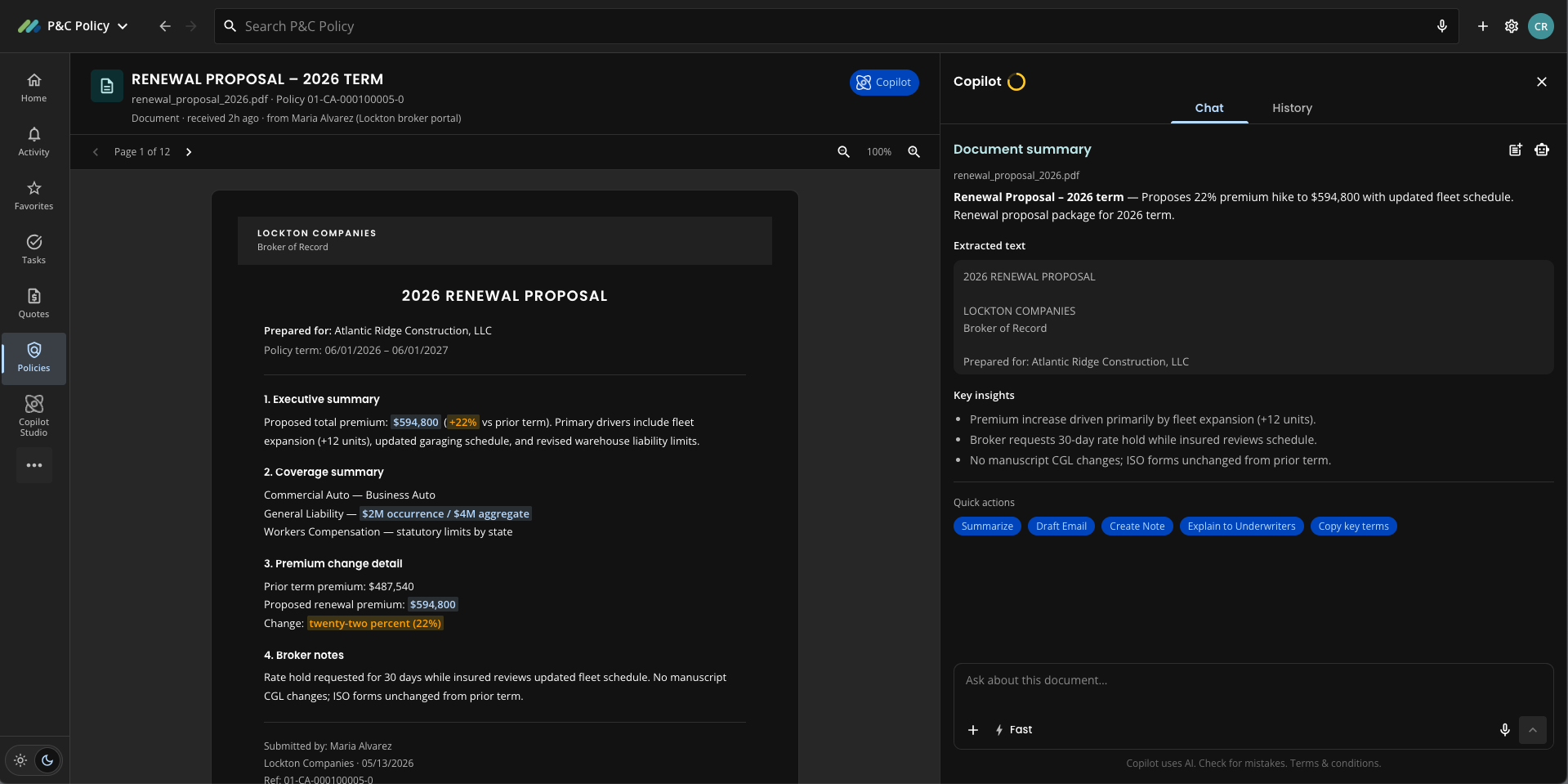Zoom in on the document
The width and height of the screenshot is (1568, 784).
point(914,152)
